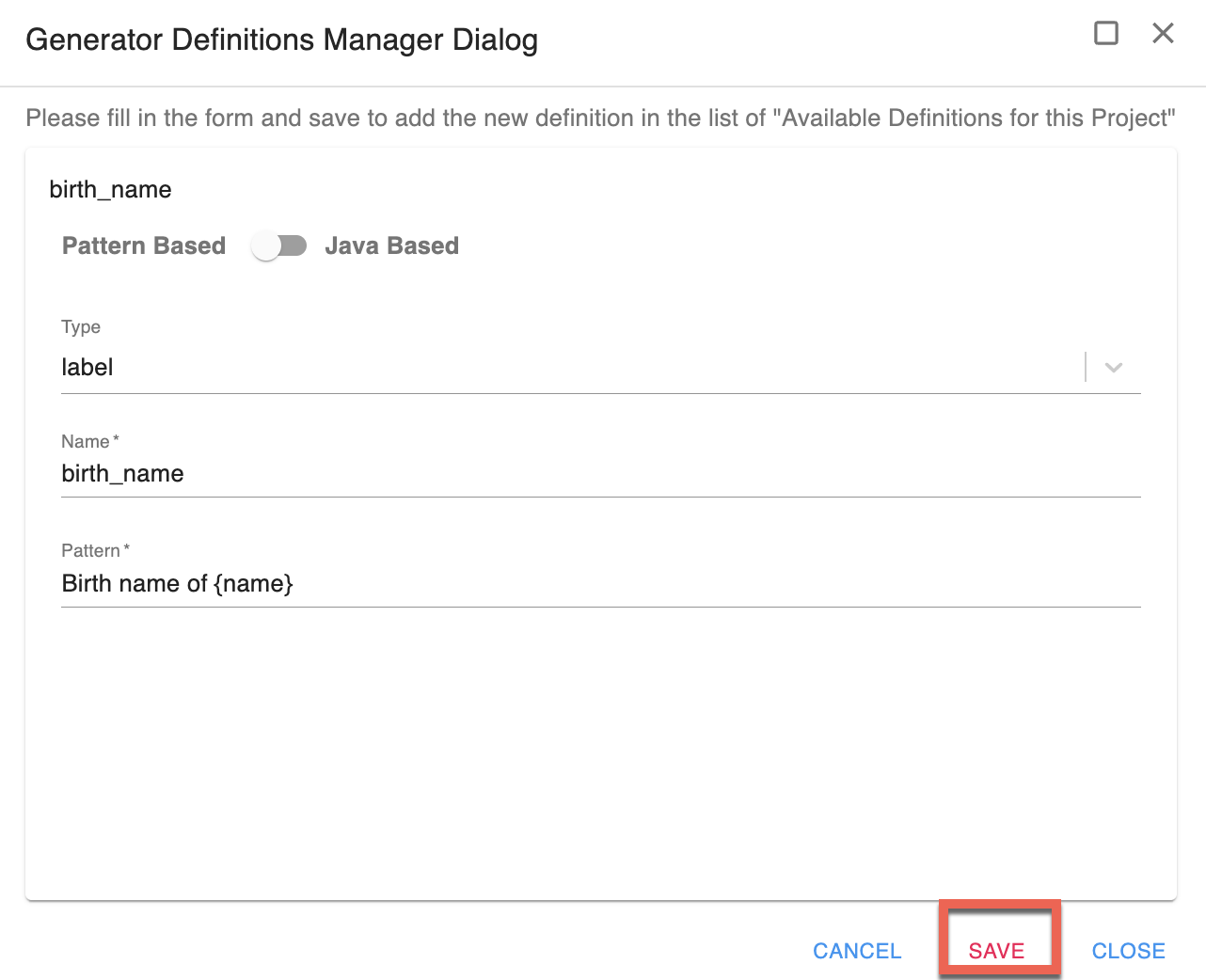The image size is (1206, 980).
Task: Toggle the Pattern Based / Java Based switch
Action: (x=278, y=246)
